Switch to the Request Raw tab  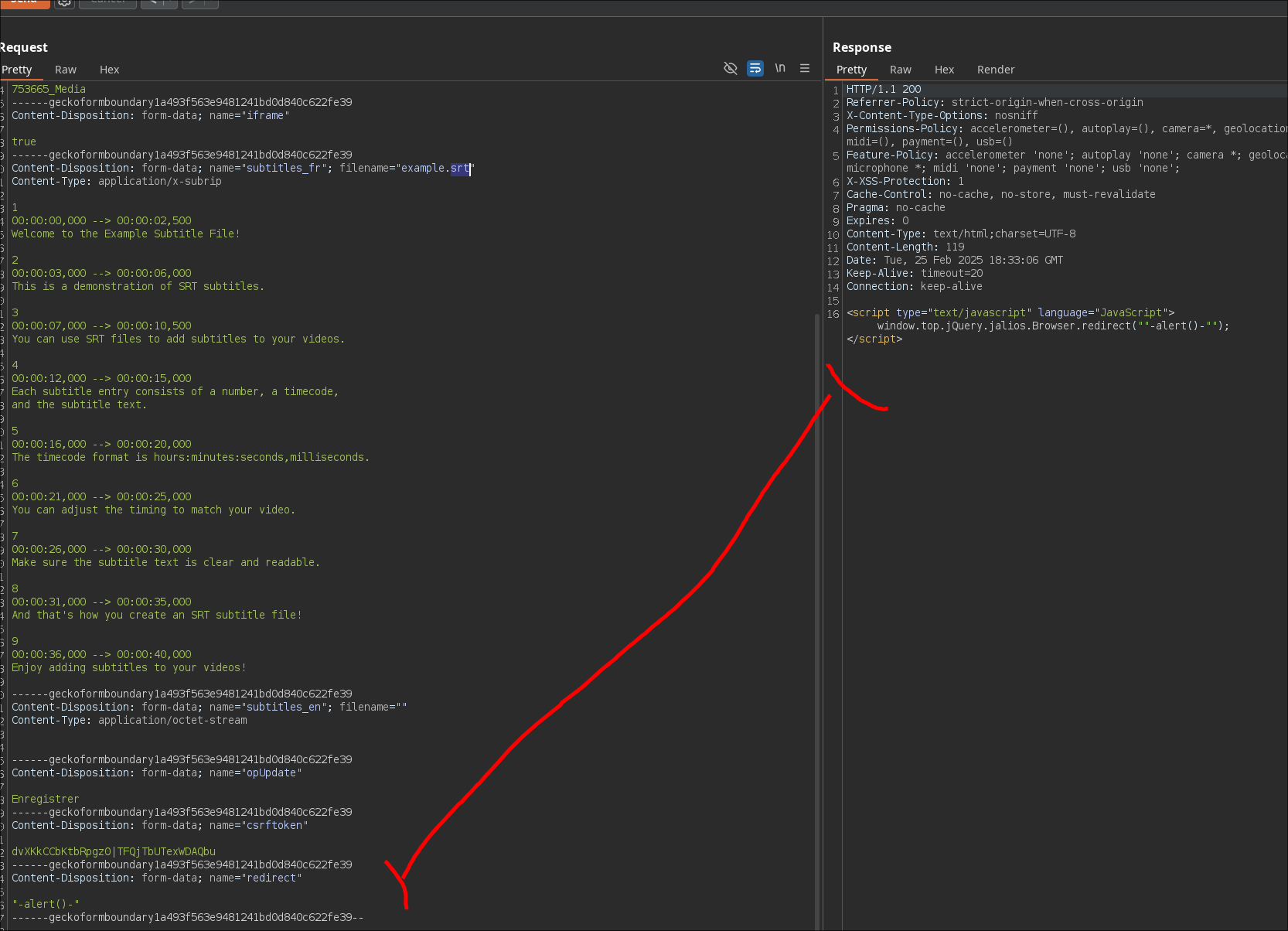66,70
